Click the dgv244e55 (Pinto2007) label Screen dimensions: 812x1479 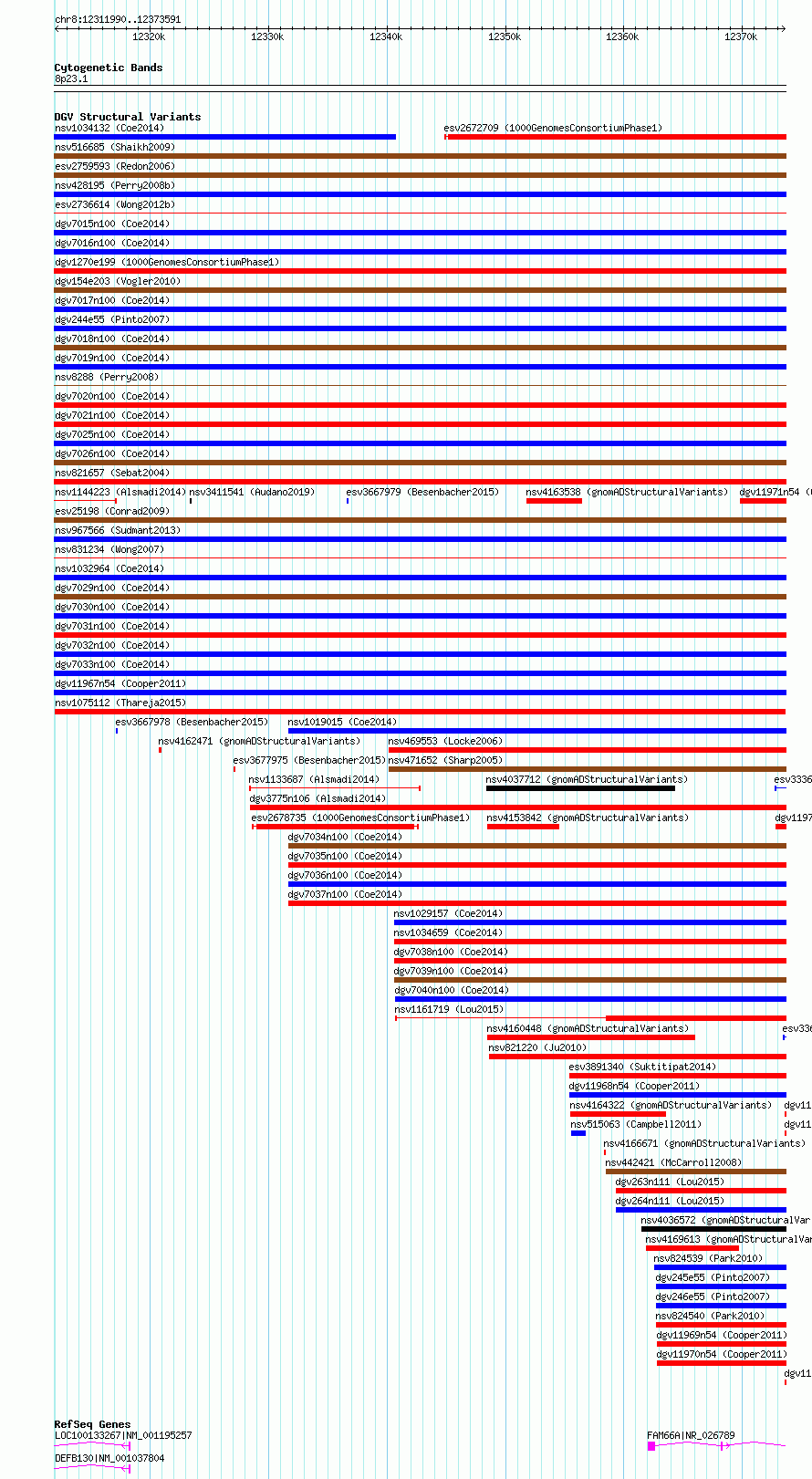(112, 319)
